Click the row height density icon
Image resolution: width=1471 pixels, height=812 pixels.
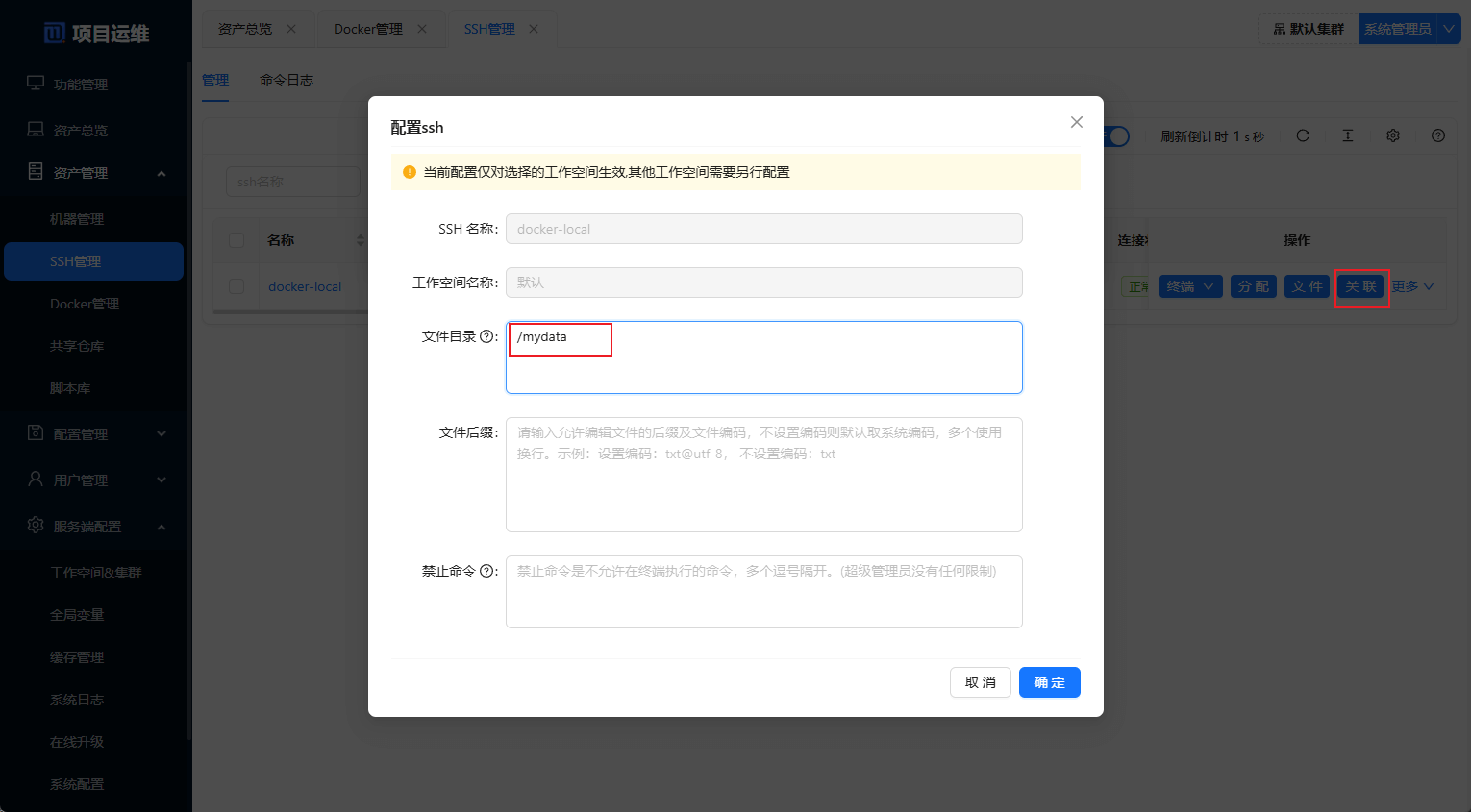[x=1348, y=136]
